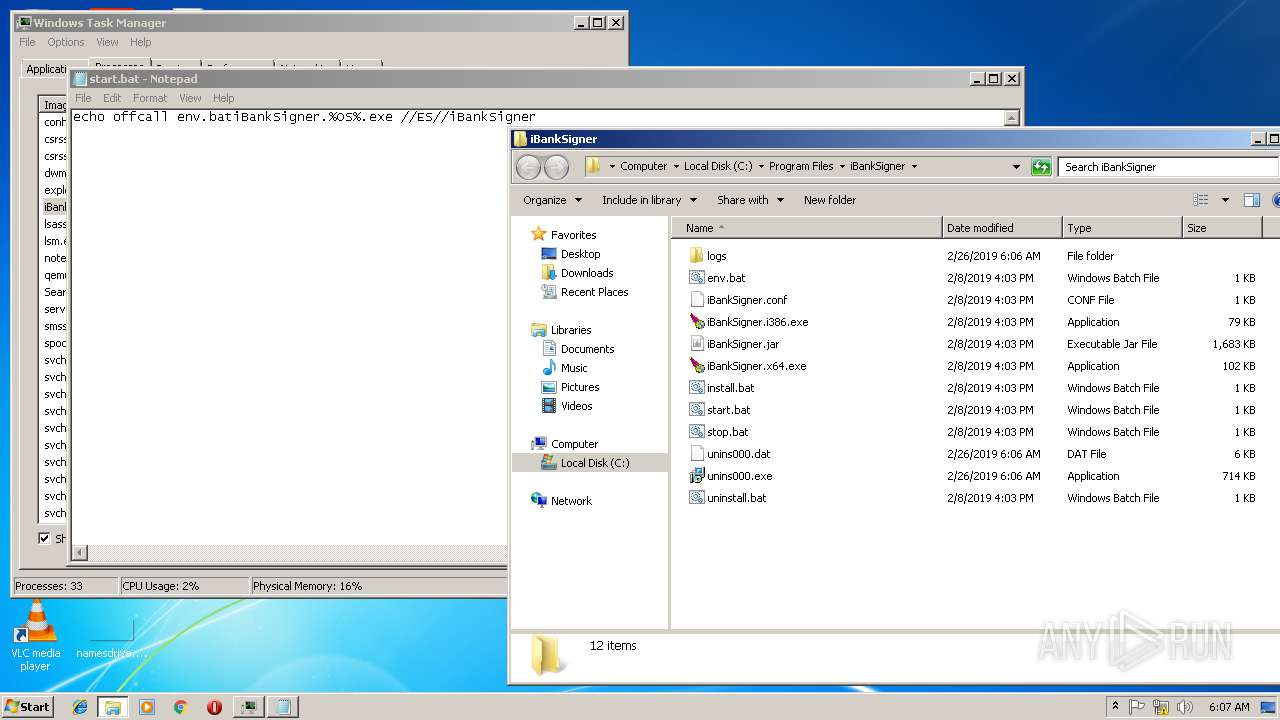Open Windows Media Player from the taskbar

(x=147, y=707)
